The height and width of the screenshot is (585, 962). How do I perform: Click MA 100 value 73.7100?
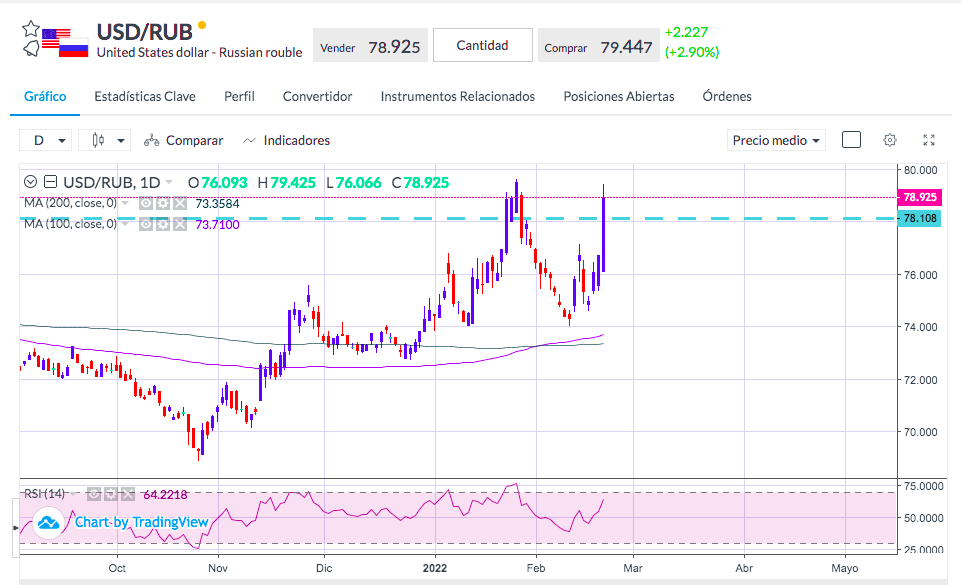point(217,224)
